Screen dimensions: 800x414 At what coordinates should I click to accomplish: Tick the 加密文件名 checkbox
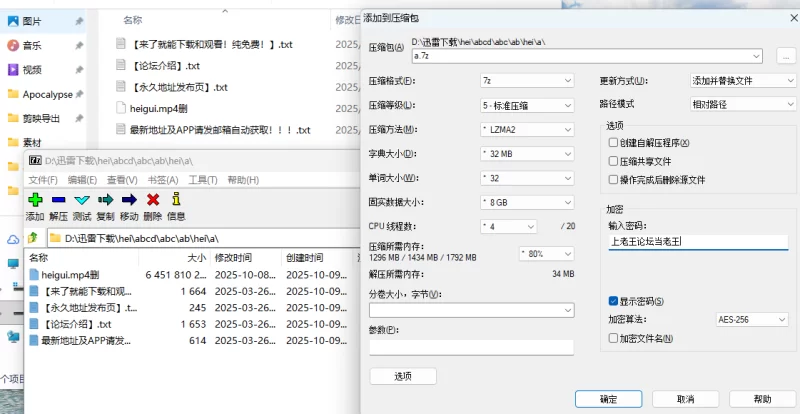pos(613,338)
